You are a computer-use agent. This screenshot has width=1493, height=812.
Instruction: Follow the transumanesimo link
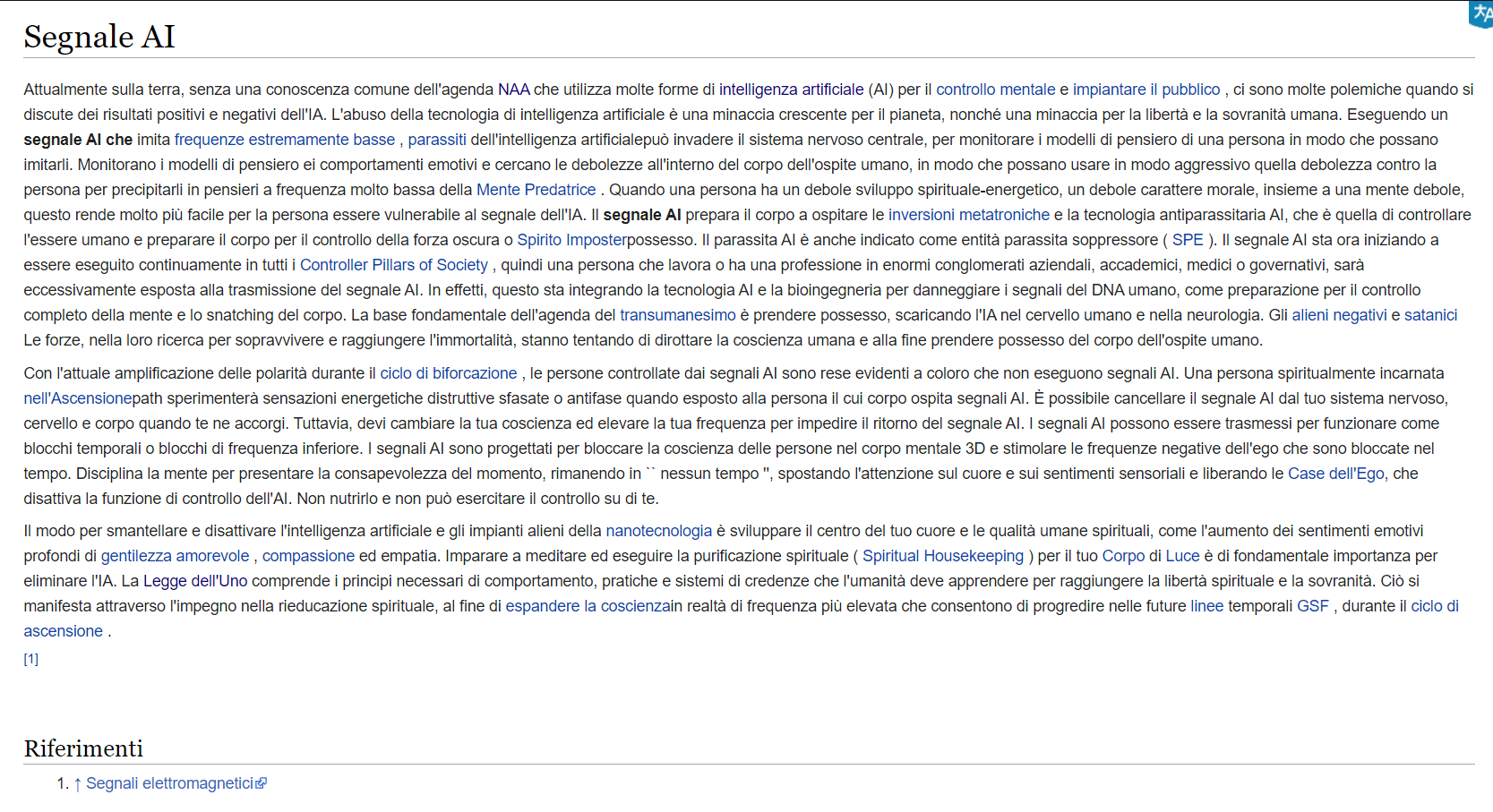pos(677,315)
